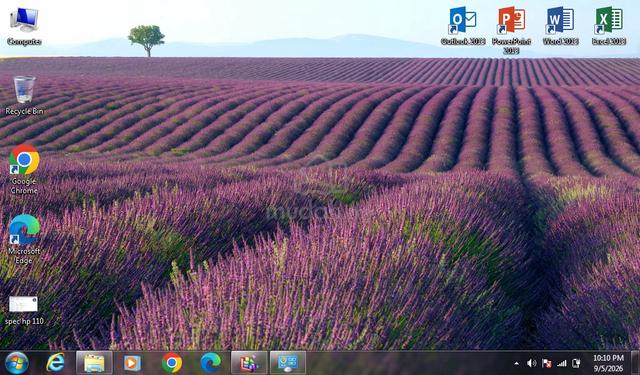Open the power plug tray icon
This screenshot has height=375, width=640.
(576, 363)
